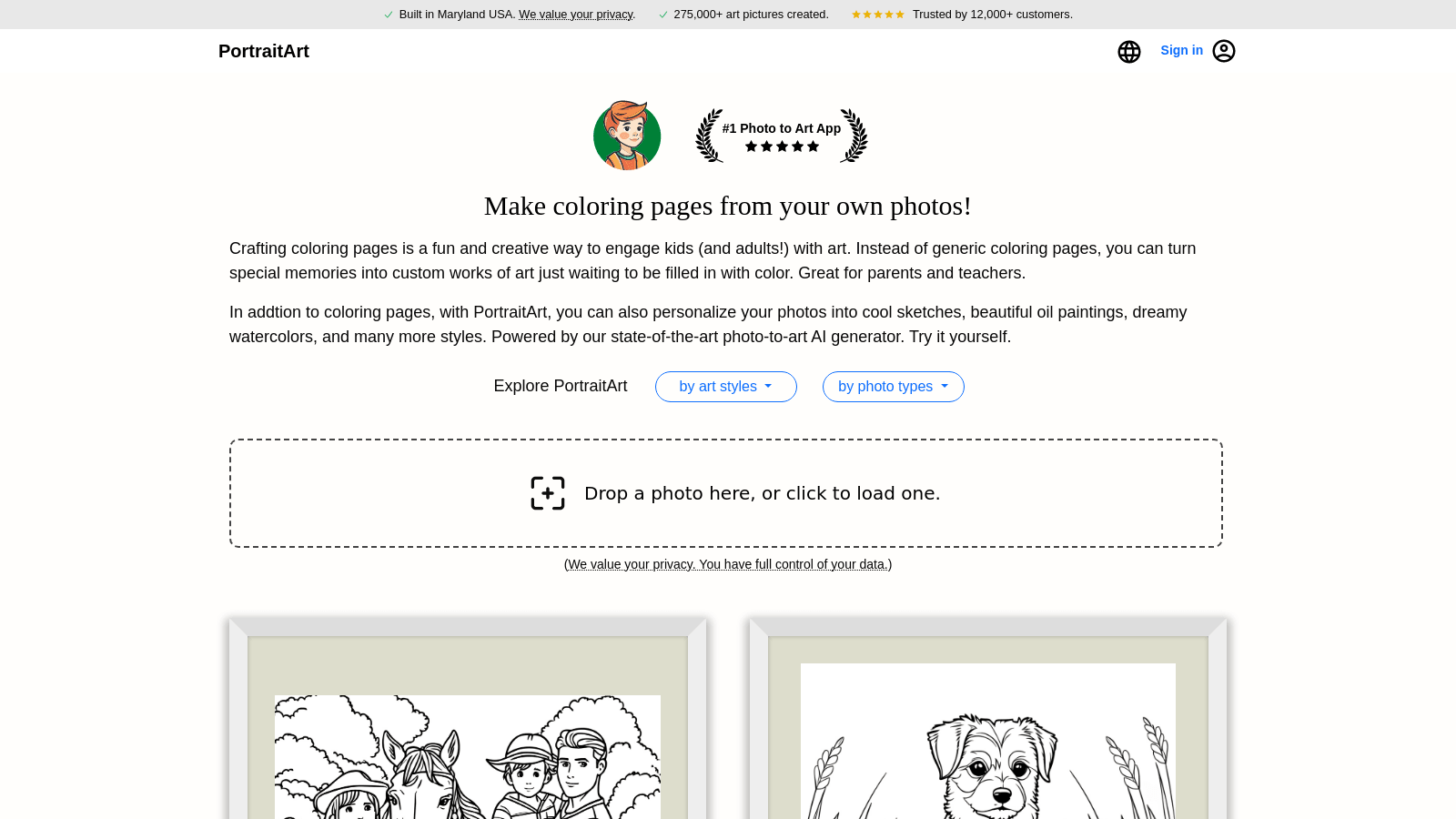Click the #1 Photo to Art App badge
Screen dimensions: 1456x819
782,136
